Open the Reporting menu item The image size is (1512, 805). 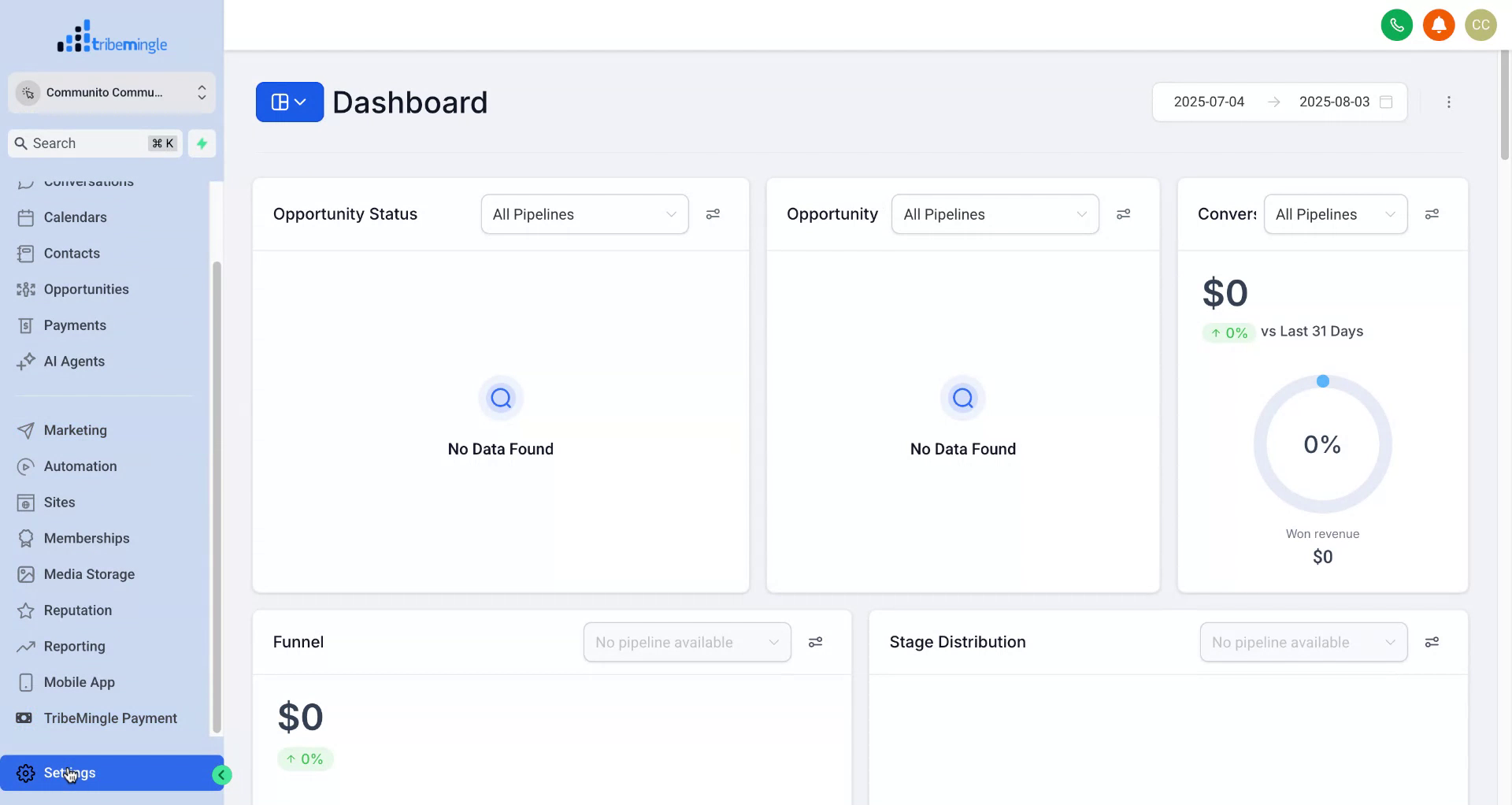point(74,646)
